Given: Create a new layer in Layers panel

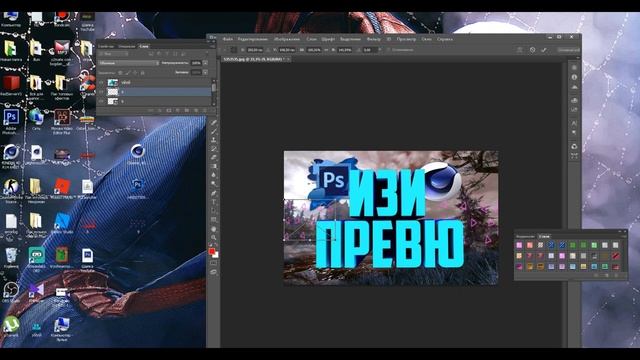Looking at the screenshot, I should click(196, 110).
